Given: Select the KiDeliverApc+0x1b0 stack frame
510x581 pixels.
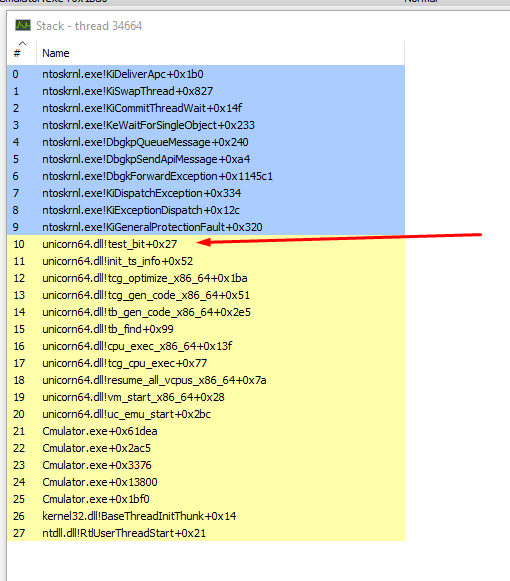Looking at the screenshot, I should click(x=206, y=74).
